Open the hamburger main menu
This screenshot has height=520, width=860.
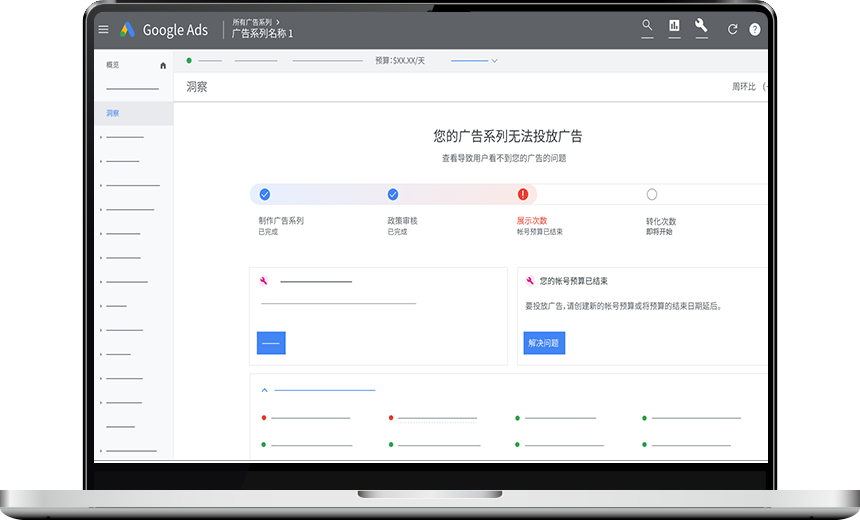click(103, 30)
